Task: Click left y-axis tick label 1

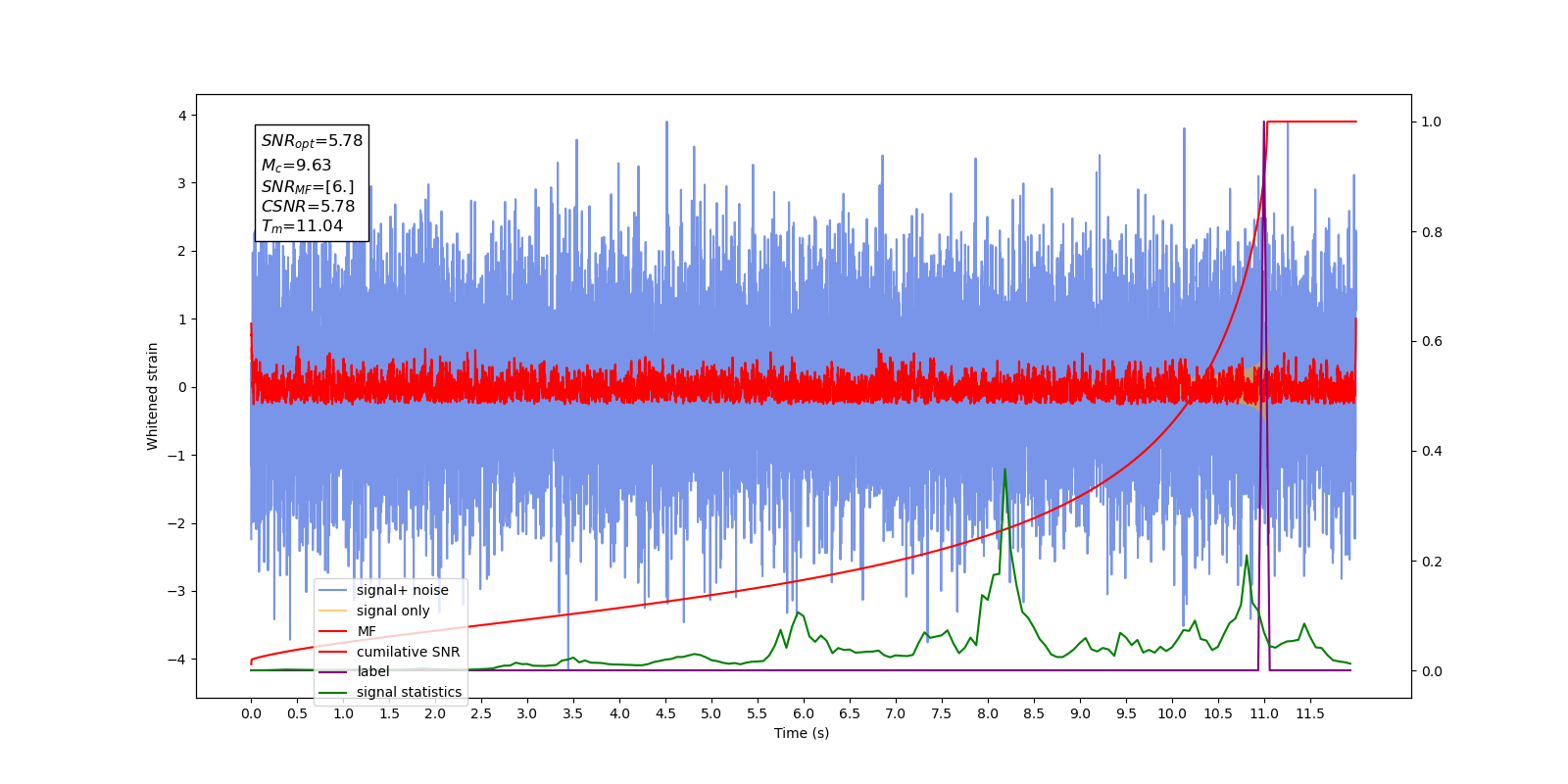Action: pyautogui.click(x=181, y=319)
